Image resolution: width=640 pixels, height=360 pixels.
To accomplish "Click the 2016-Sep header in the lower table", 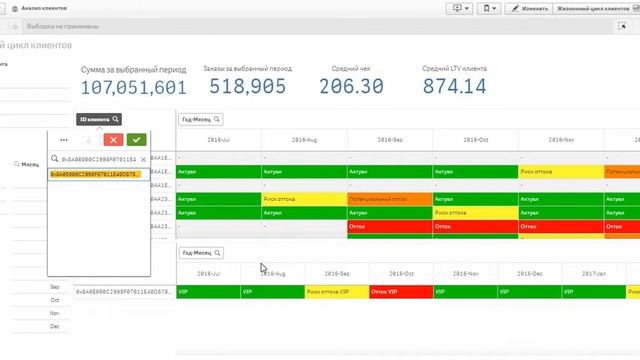I will tap(337, 273).
